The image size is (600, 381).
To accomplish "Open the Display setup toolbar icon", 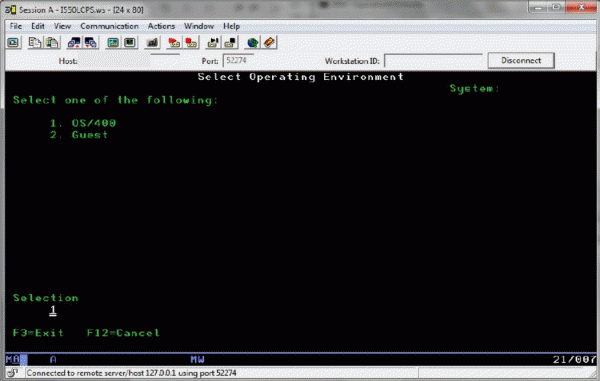I will click(x=113, y=42).
